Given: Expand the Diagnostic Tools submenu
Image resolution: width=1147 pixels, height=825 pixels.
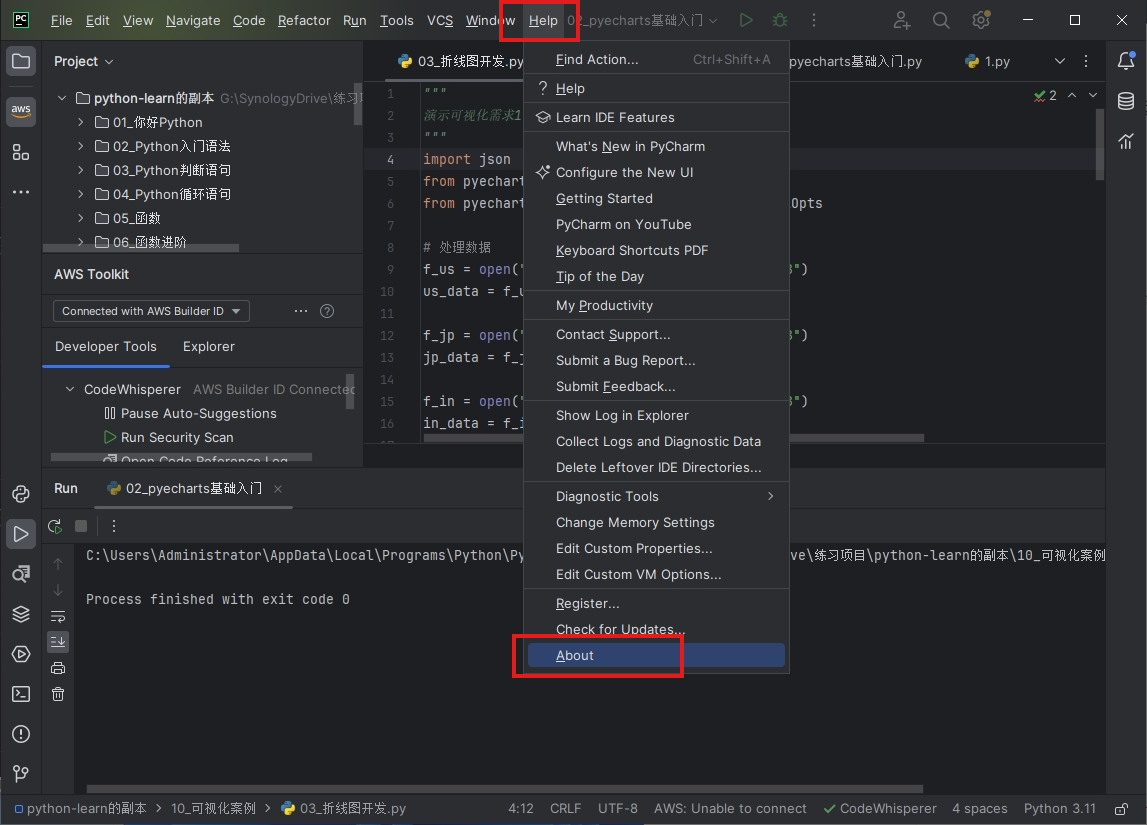Looking at the screenshot, I should [x=656, y=496].
